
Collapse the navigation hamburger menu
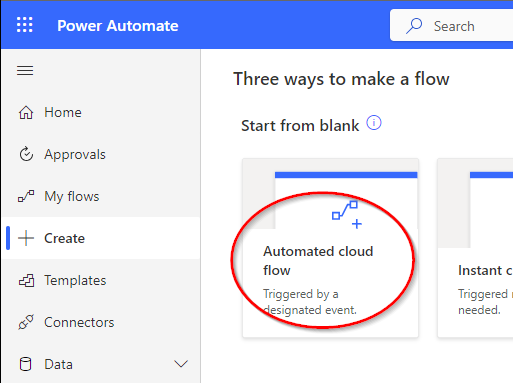click(x=25, y=70)
